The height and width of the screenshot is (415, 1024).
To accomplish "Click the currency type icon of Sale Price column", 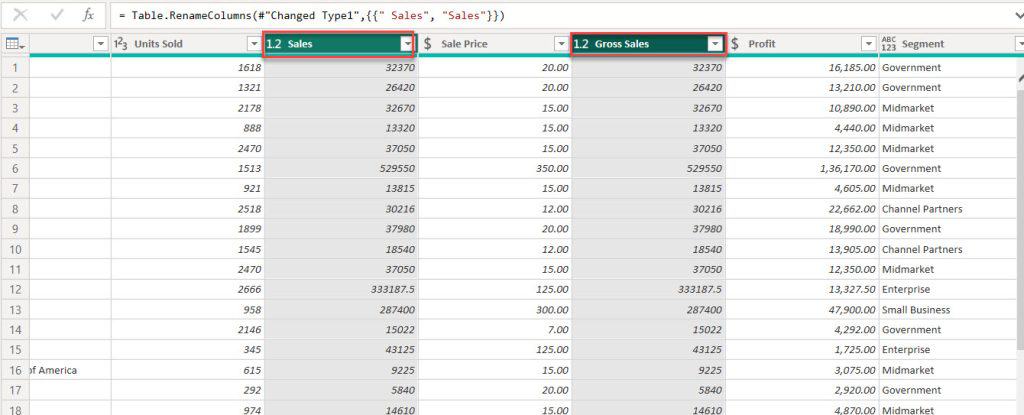I will click(428, 44).
